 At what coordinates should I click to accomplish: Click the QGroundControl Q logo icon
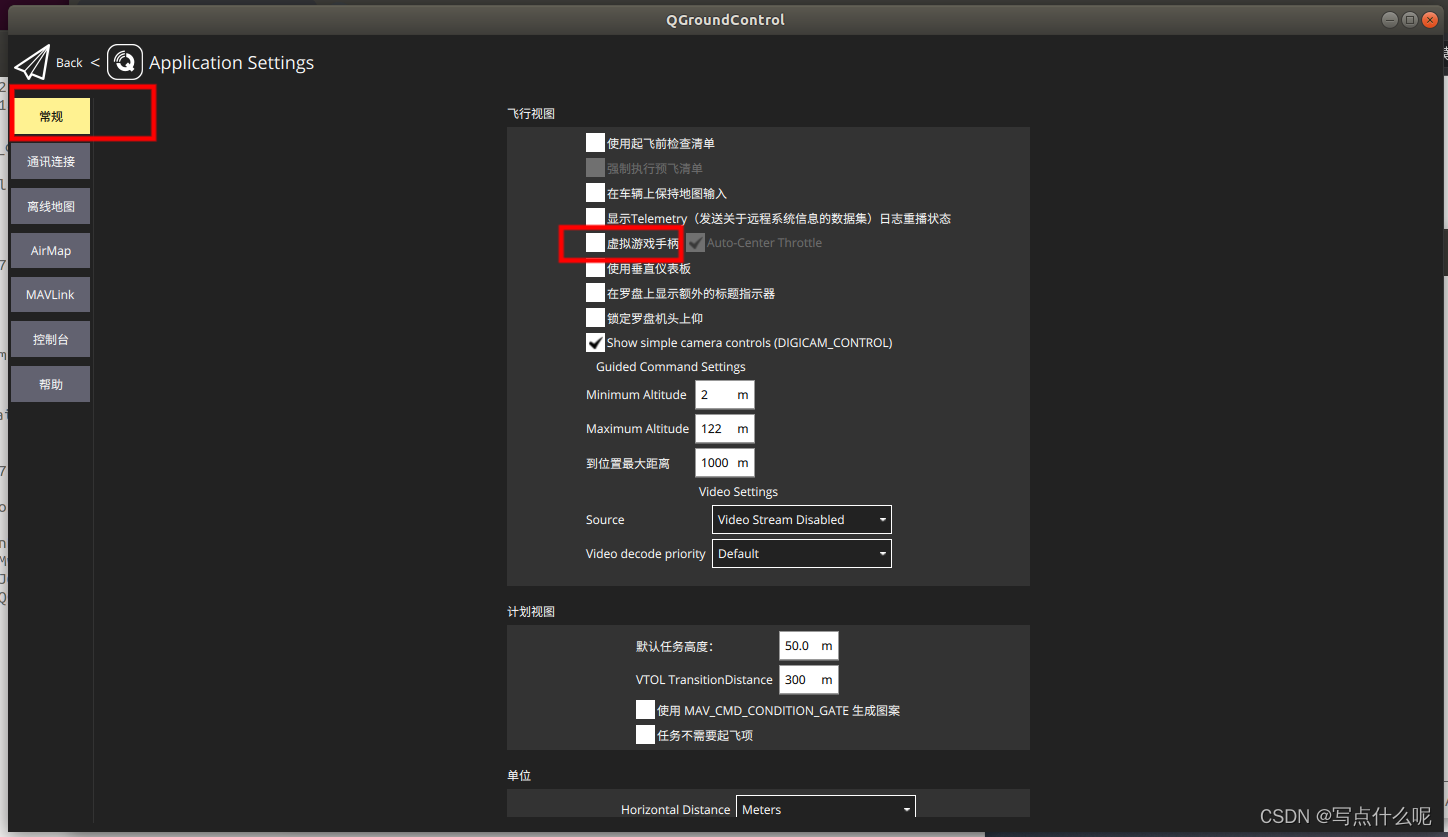coord(125,62)
